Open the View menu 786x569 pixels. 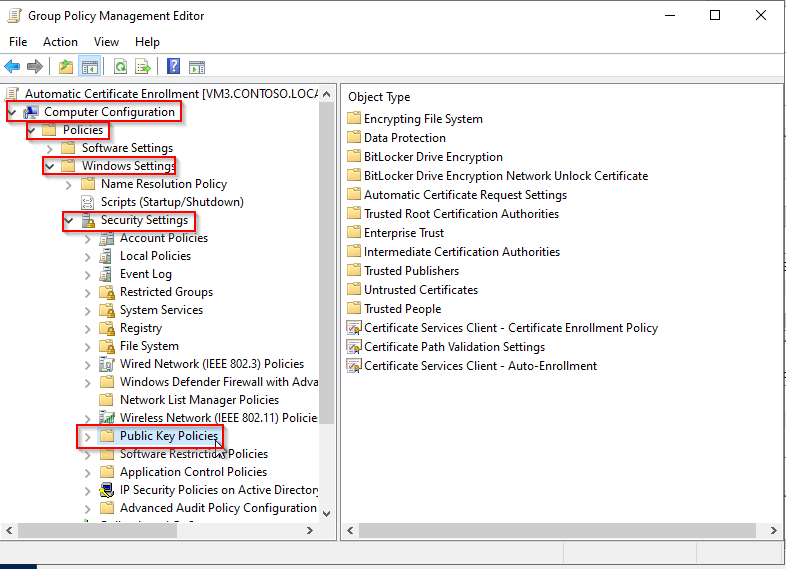coord(106,42)
